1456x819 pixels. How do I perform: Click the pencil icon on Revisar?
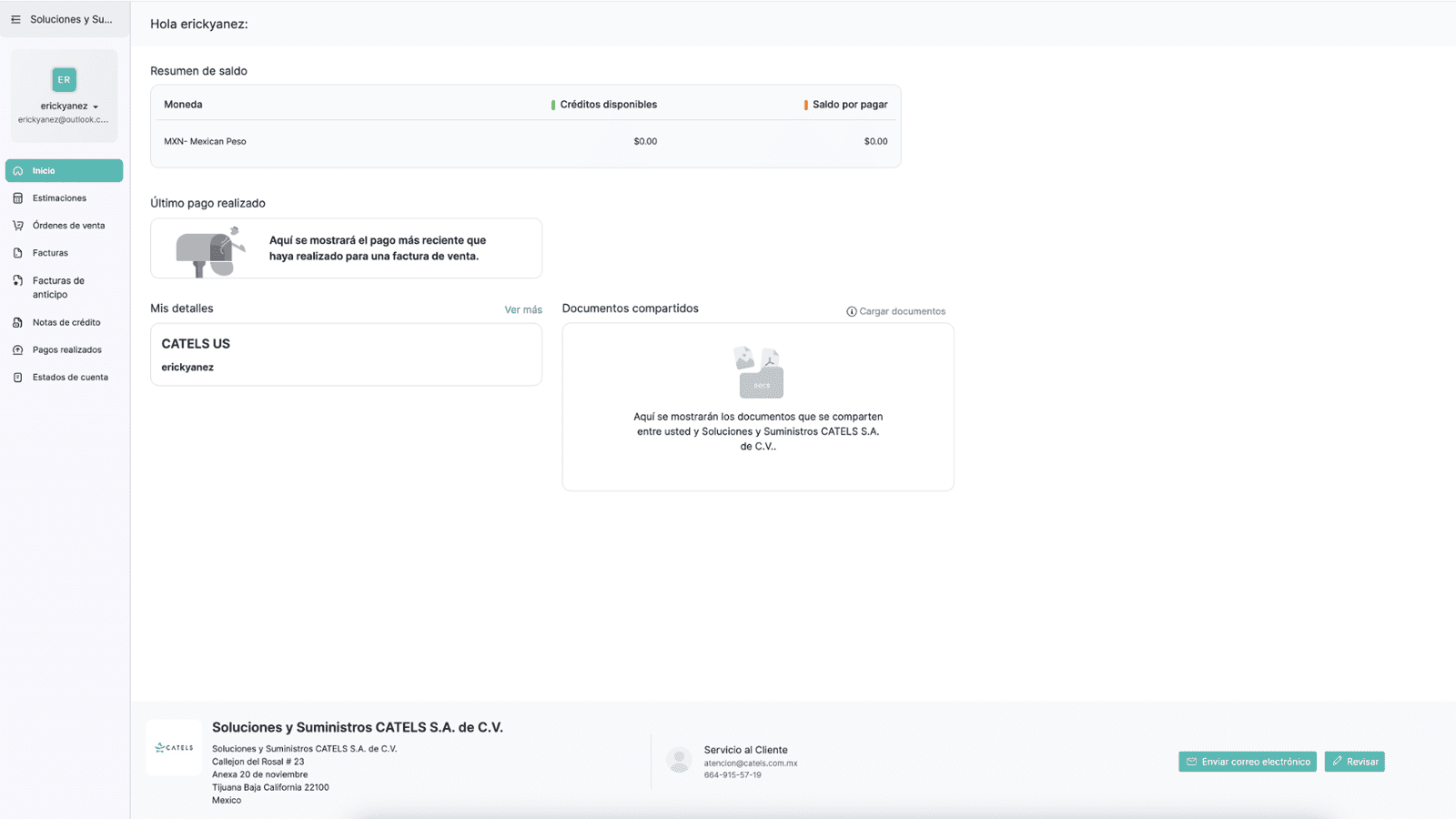pos(1337,762)
